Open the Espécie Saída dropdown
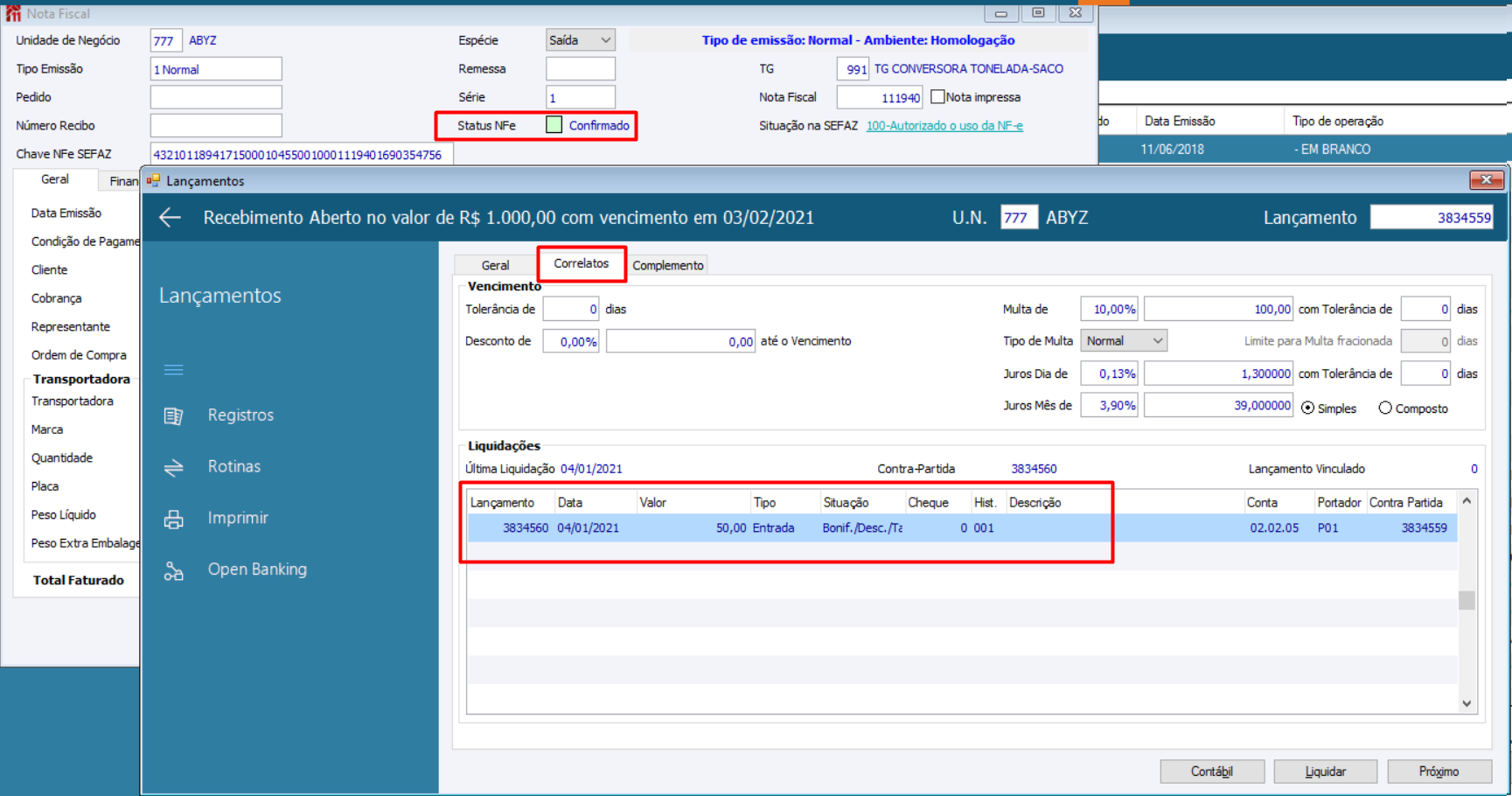 [581, 40]
